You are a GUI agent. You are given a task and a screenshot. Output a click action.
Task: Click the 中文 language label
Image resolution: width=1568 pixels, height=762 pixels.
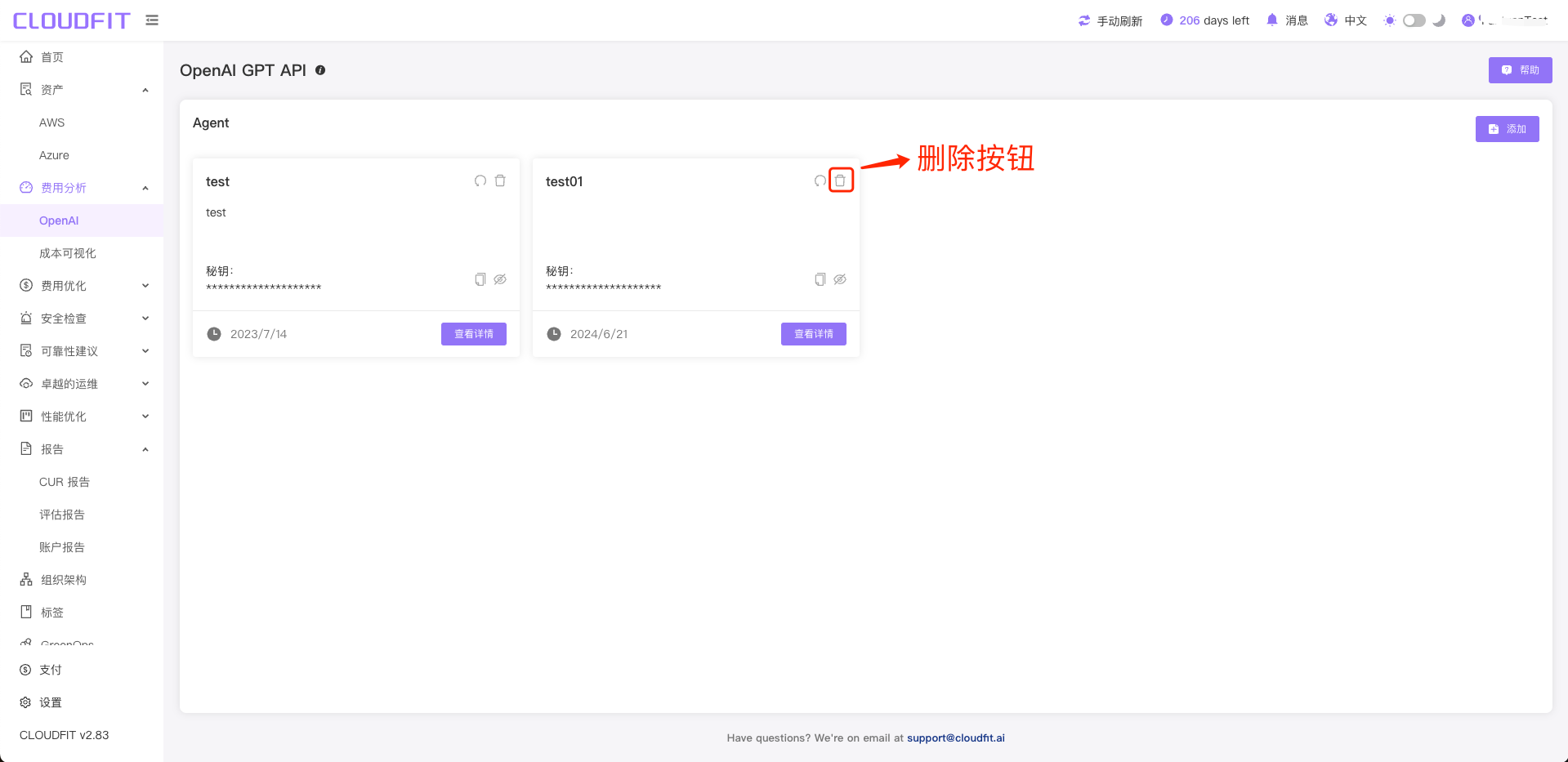pyautogui.click(x=1356, y=20)
